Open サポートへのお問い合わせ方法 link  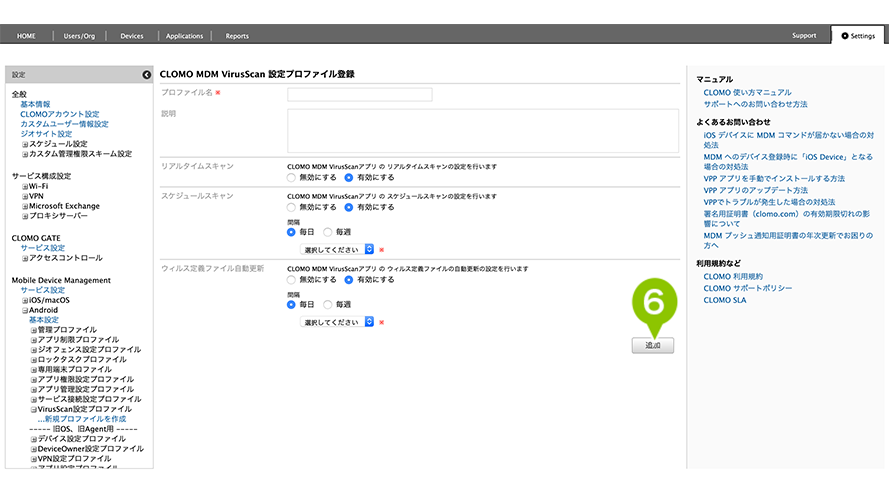pyautogui.click(x=755, y=104)
